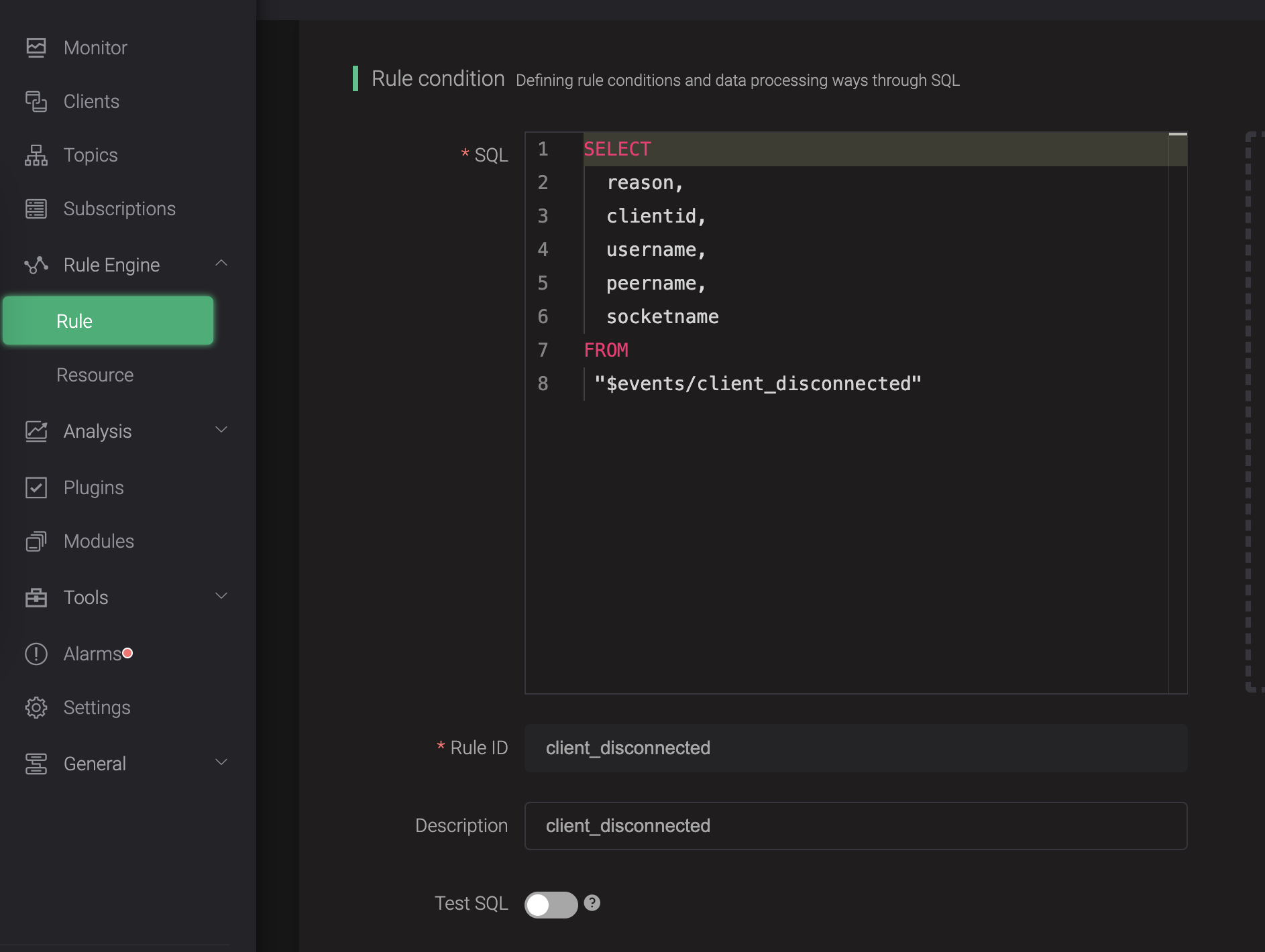Click the Analysis graph icon
This screenshot has width=1265, height=952.
pyautogui.click(x=36, y=431)
